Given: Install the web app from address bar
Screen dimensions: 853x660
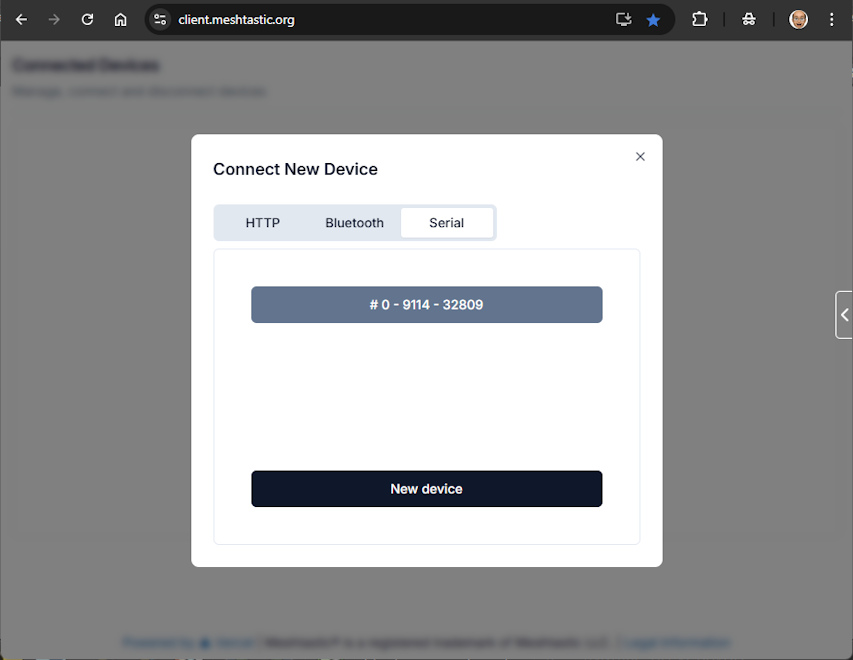Looking at the screenshot, I should tap(623, 20).
